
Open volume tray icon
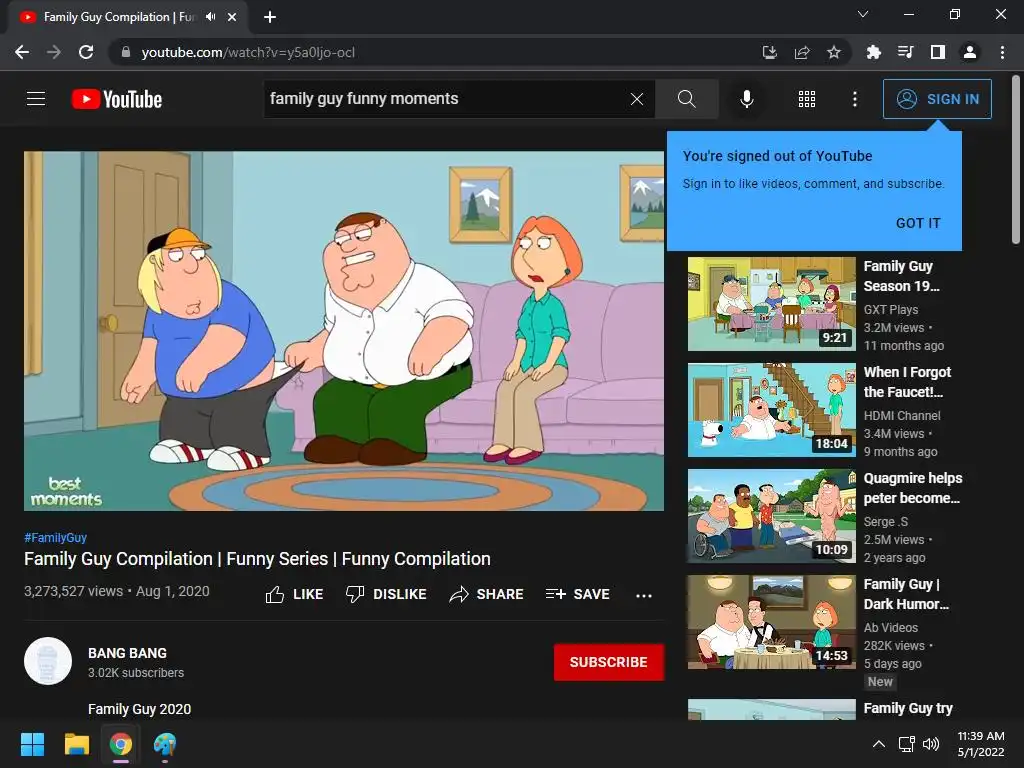tap(931, 744)
